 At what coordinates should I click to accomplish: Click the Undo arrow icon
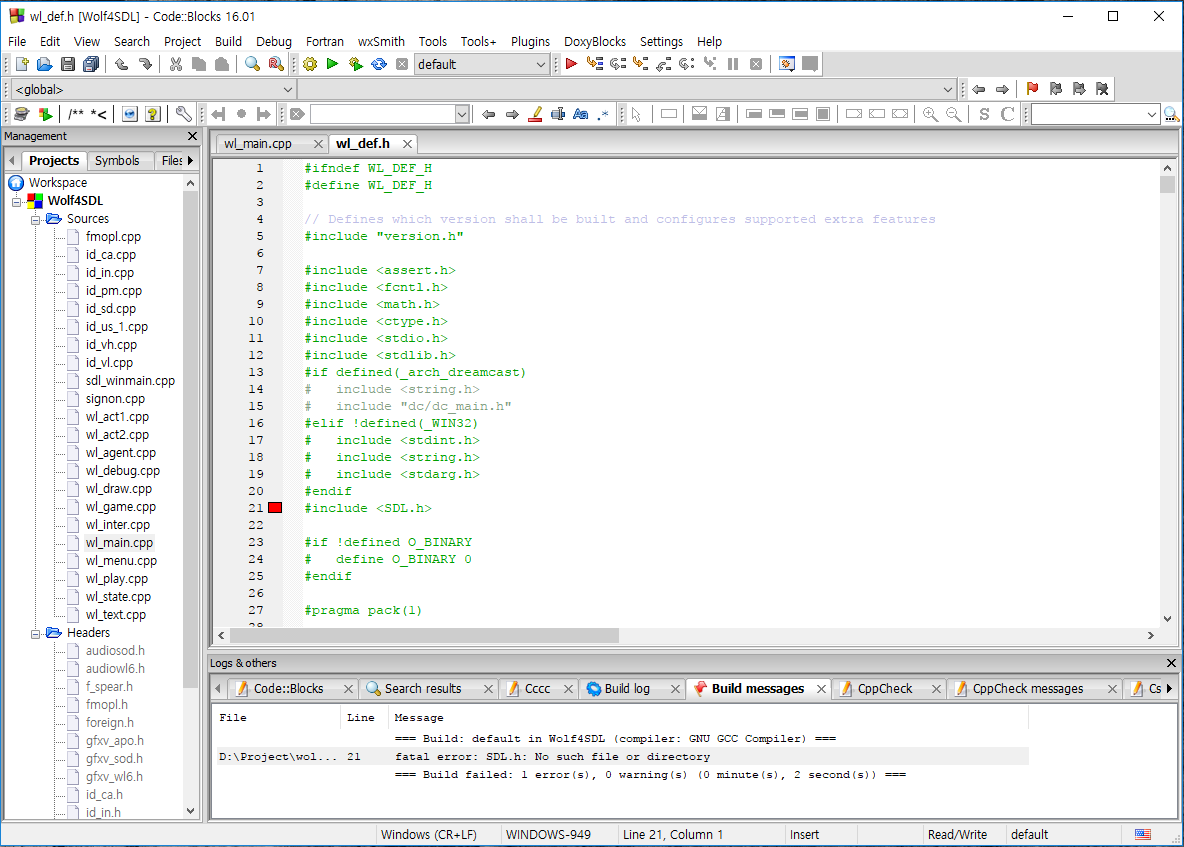(x=121, y=64)
